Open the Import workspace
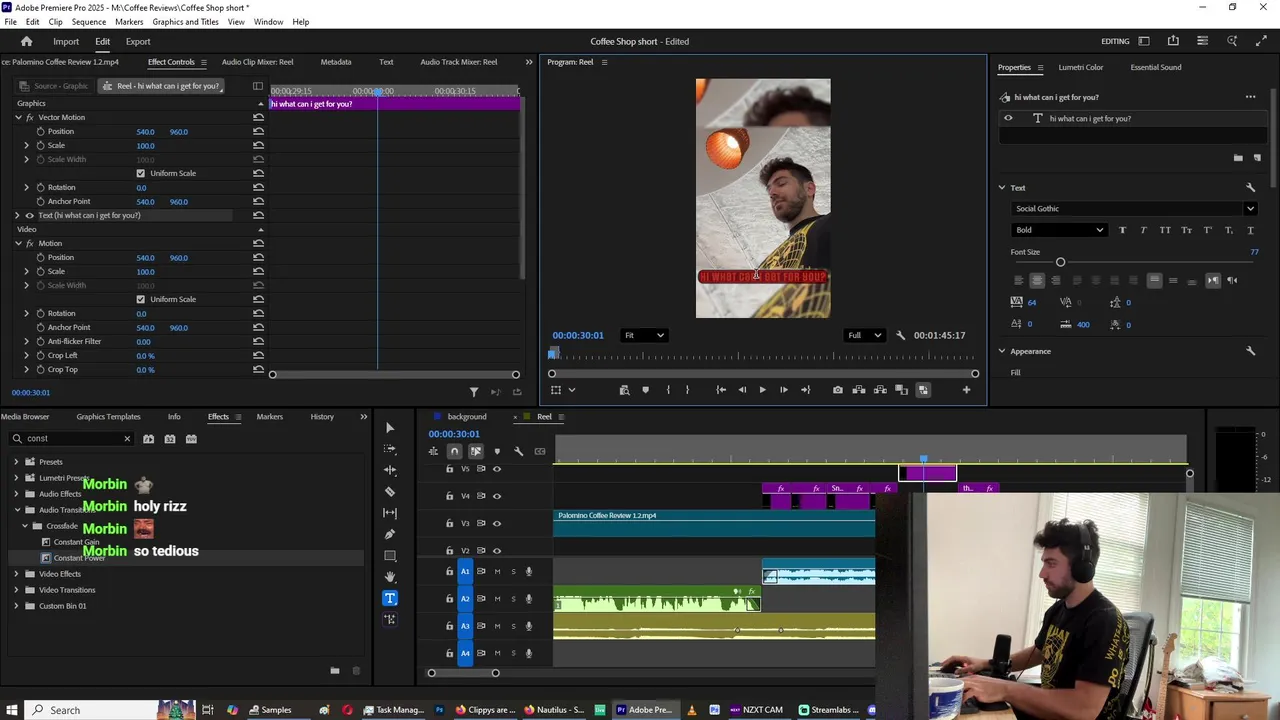 point(66,42)
